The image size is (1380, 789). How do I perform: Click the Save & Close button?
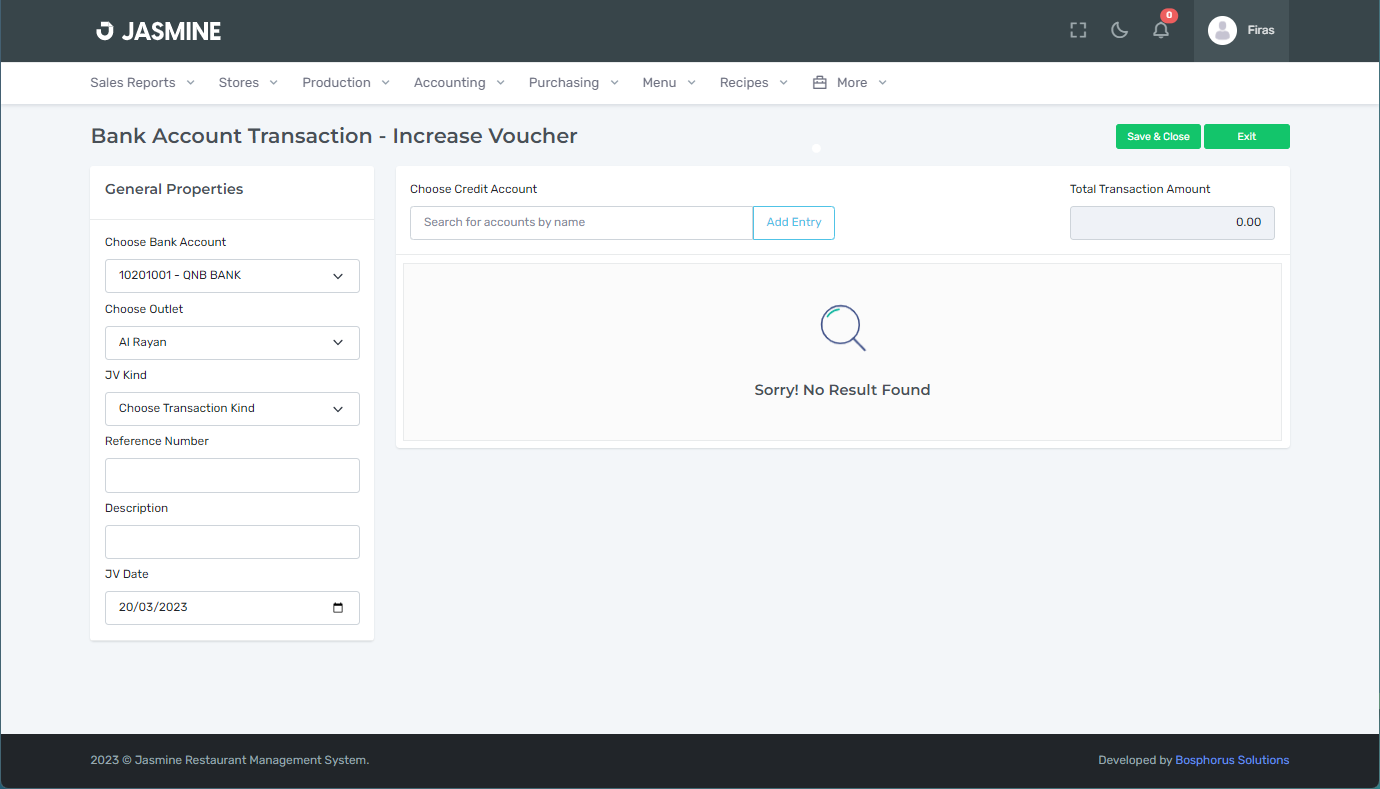[1158, 137]
